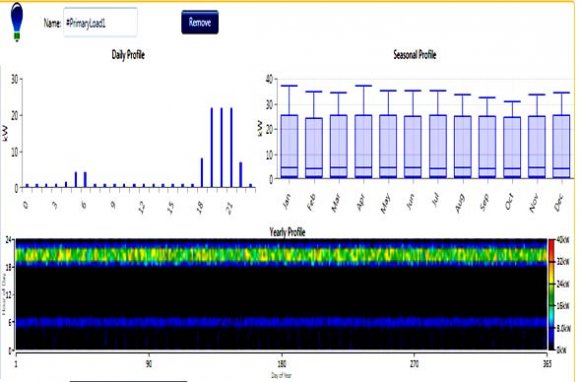Click the Name field containing #PrimaryLoad1
This screenshot has height=382, width=580.
(100, 23)
